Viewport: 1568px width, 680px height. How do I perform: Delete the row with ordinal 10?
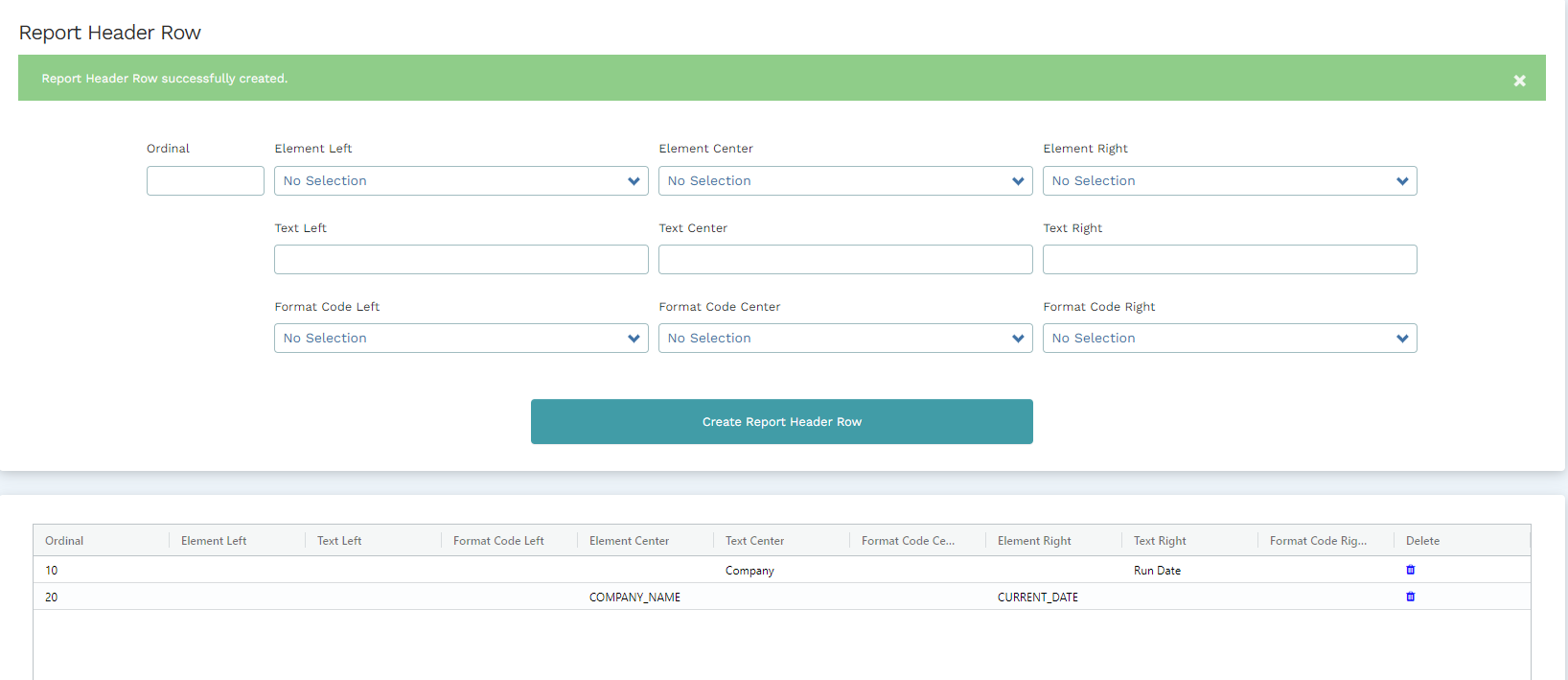coord(1410,570)
